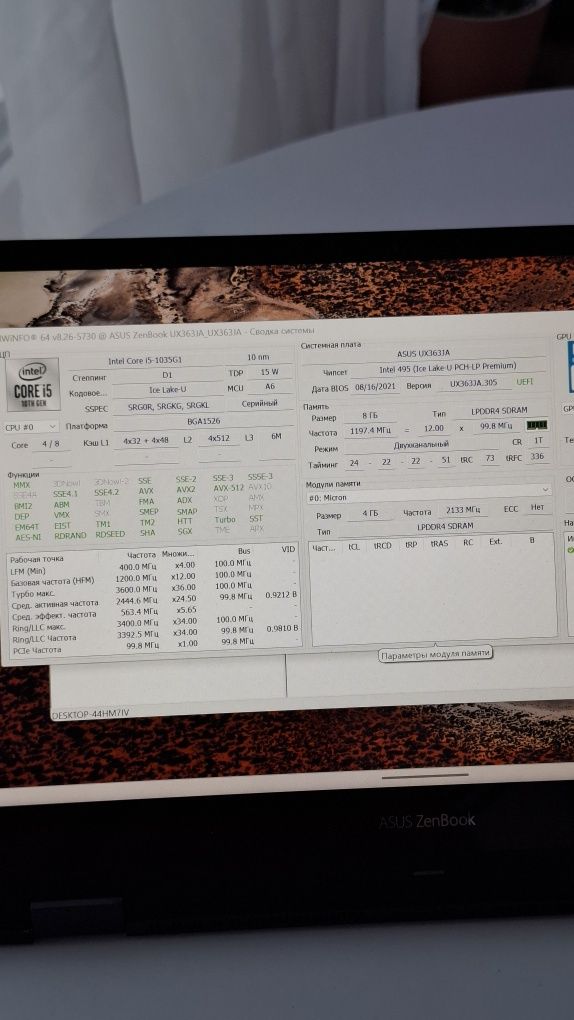
Task: Click the 'Параметры модуля памяти' tooltip label
Action: (x=435, y=653)
